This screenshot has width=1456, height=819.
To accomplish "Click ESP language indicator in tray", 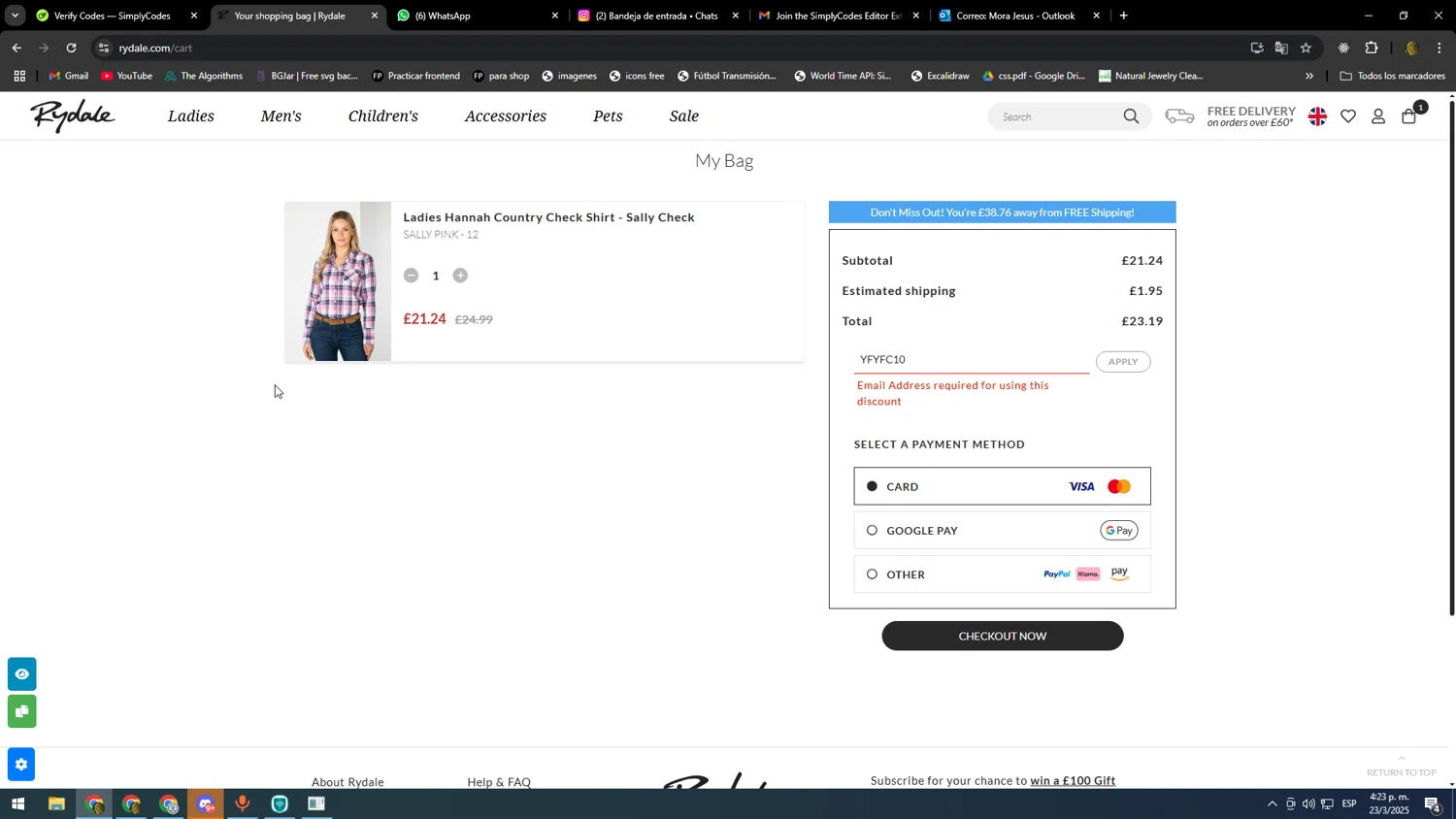I will pyautogui.click(x=1349, y=804).
